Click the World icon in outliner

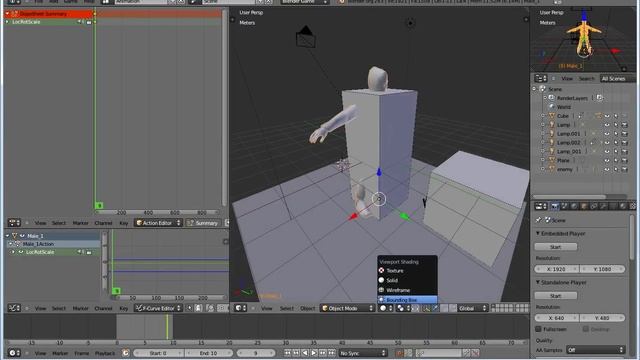point(552,107)
